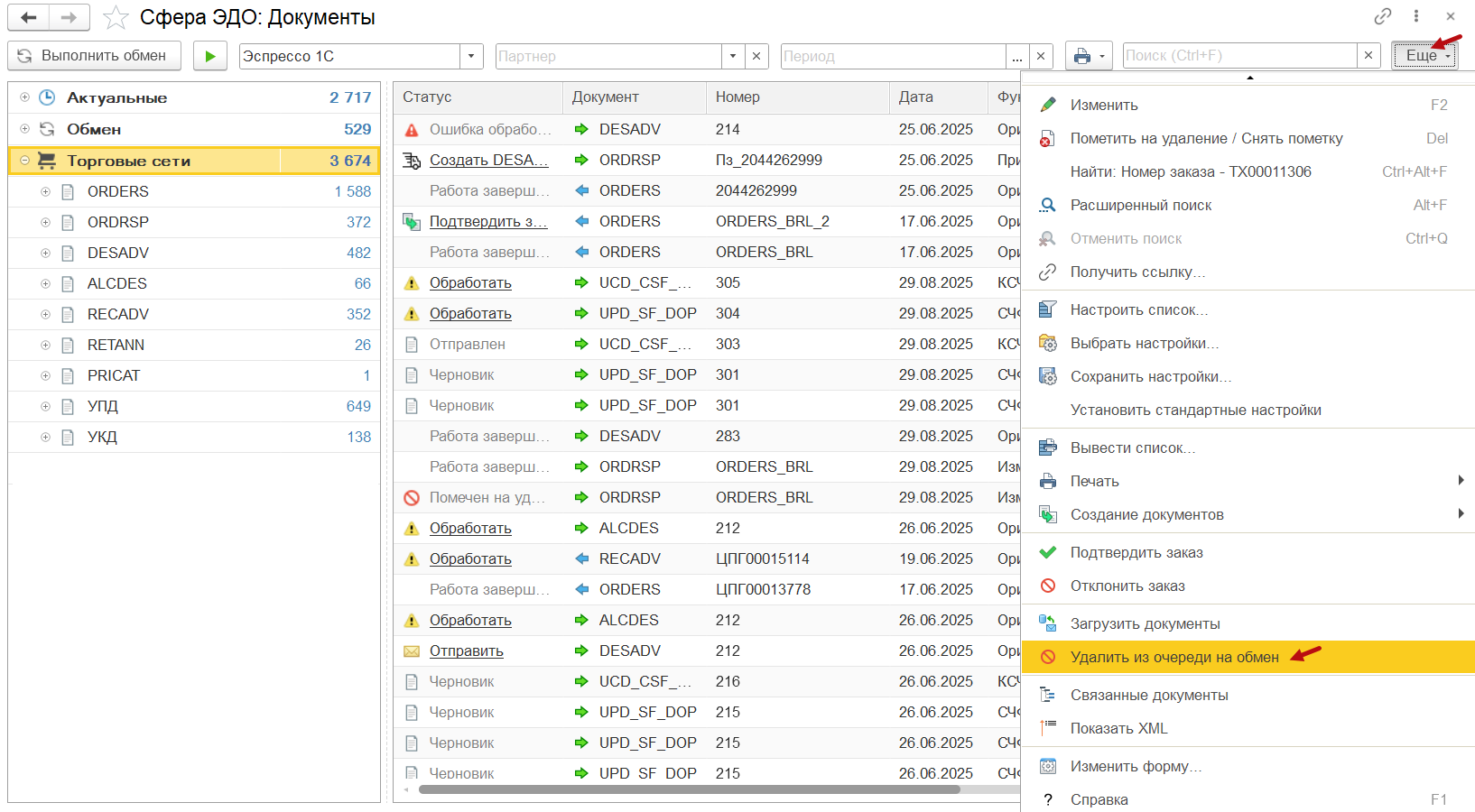1475x812 pixels.
Task: Click the Дата column header
Action: point(938,97)
